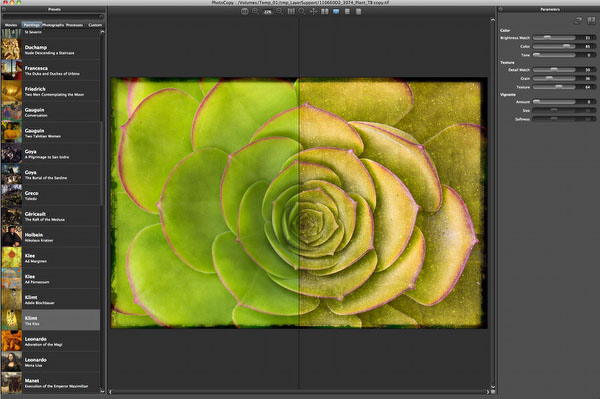The height and width of the screenshot is (399, 600).
Task: Select the Leonardo Mona Lisa preset
Action: [x=50, y=362]
